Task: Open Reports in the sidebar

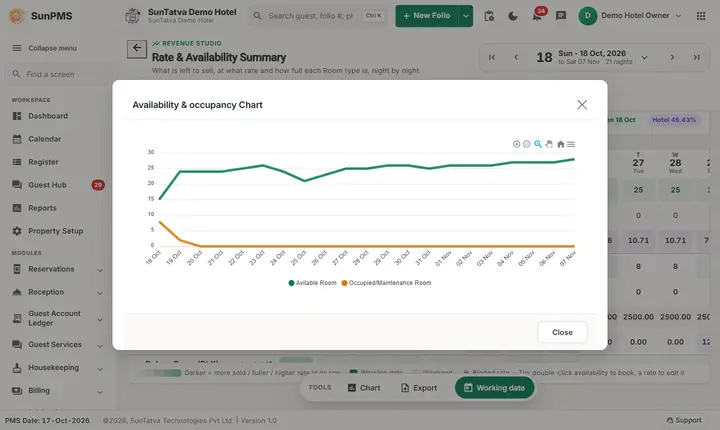Action: pyautogui.click(x=42, y=208)
